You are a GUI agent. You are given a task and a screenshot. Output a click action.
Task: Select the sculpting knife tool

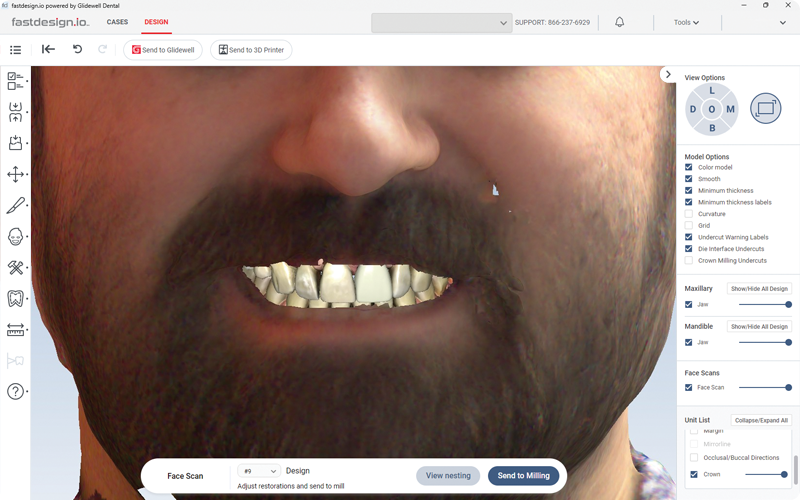pos(16,205)
